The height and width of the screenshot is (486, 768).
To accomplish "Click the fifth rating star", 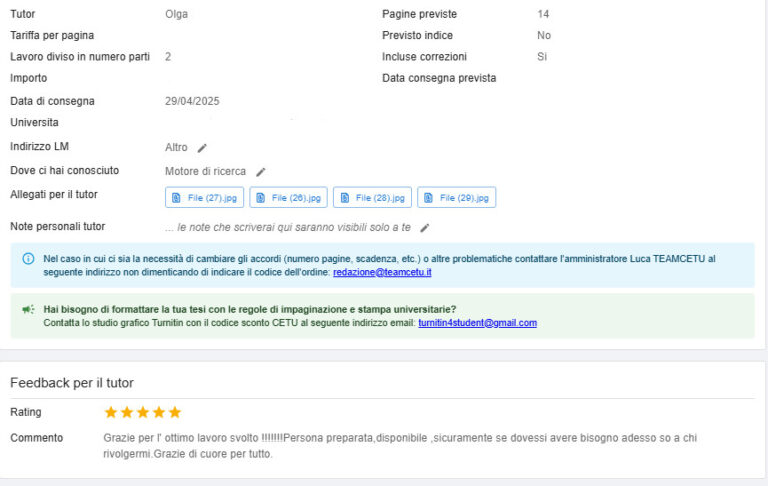I will 175,412.
